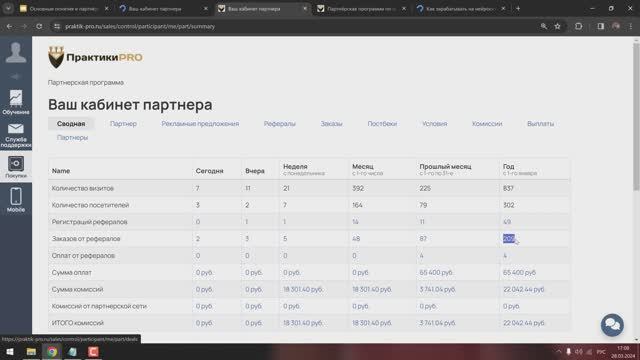
Task: Click the sidebar collapse arrow under the avatar
Action: pos(16,76)
